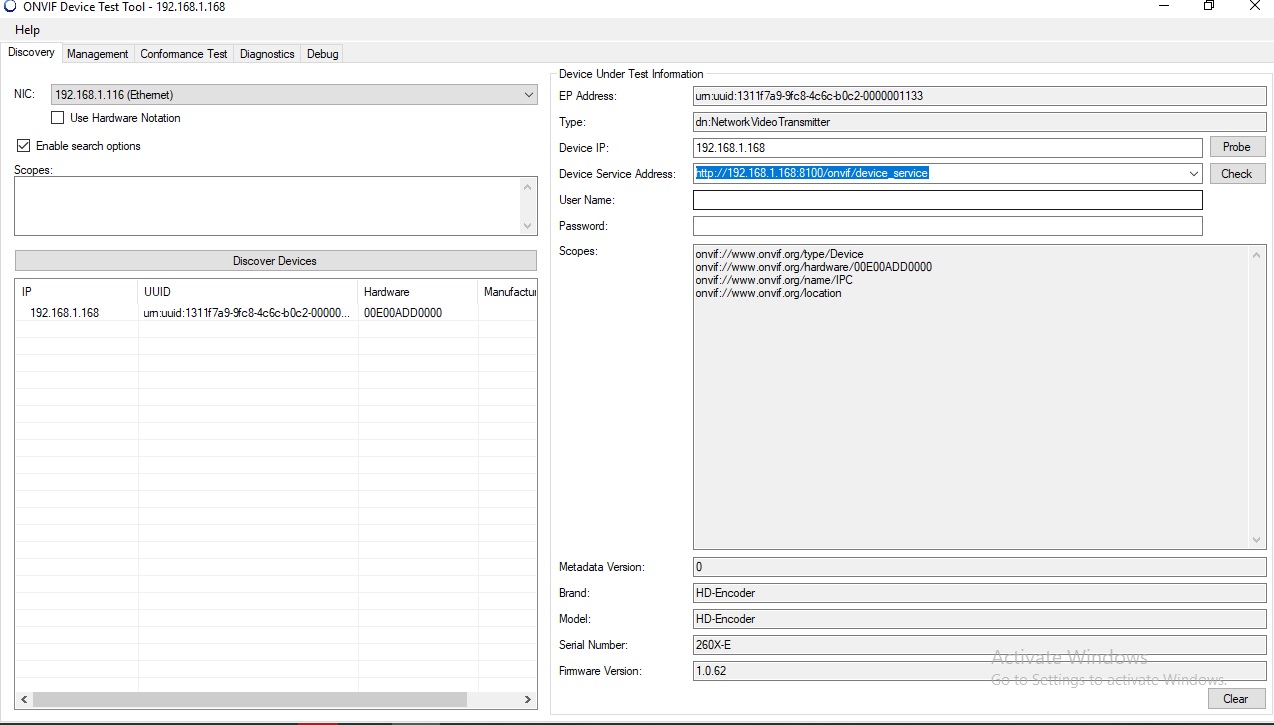Click the Hardware column header

pos(418,292)
